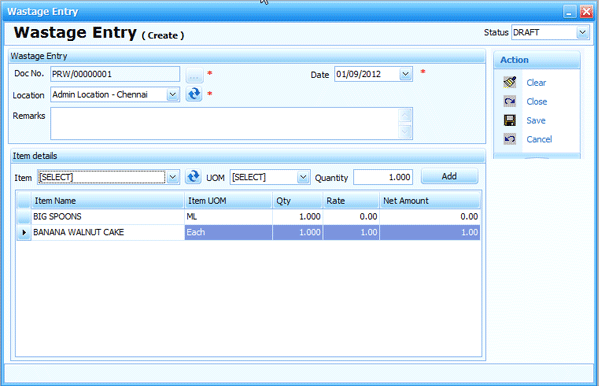The image size is (599, 386).
Task: Open the Status dropdown
Action: (582, 32)
